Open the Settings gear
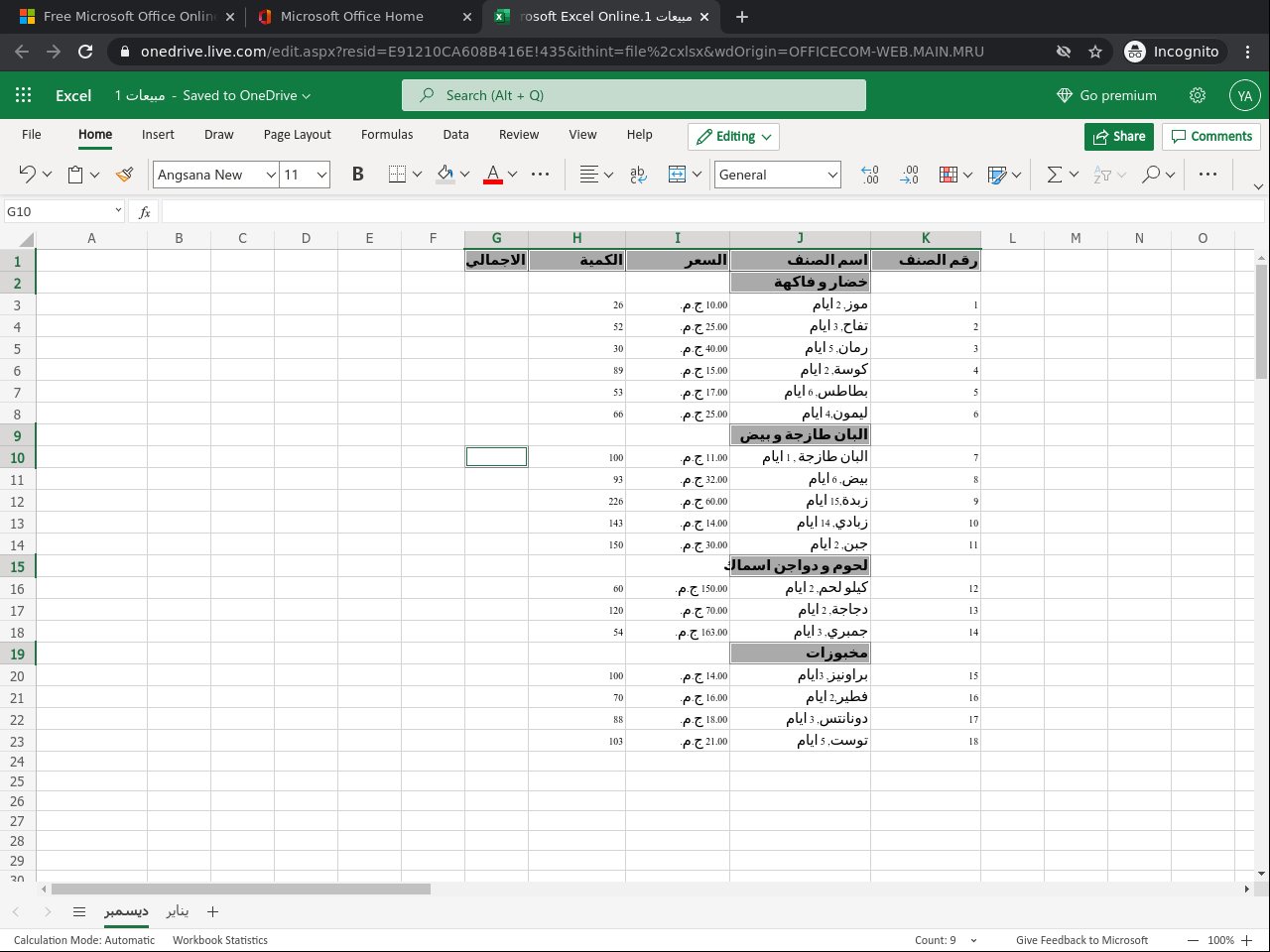The width and height of the screenshot is (1270, 952). (x=1198, y=95)
